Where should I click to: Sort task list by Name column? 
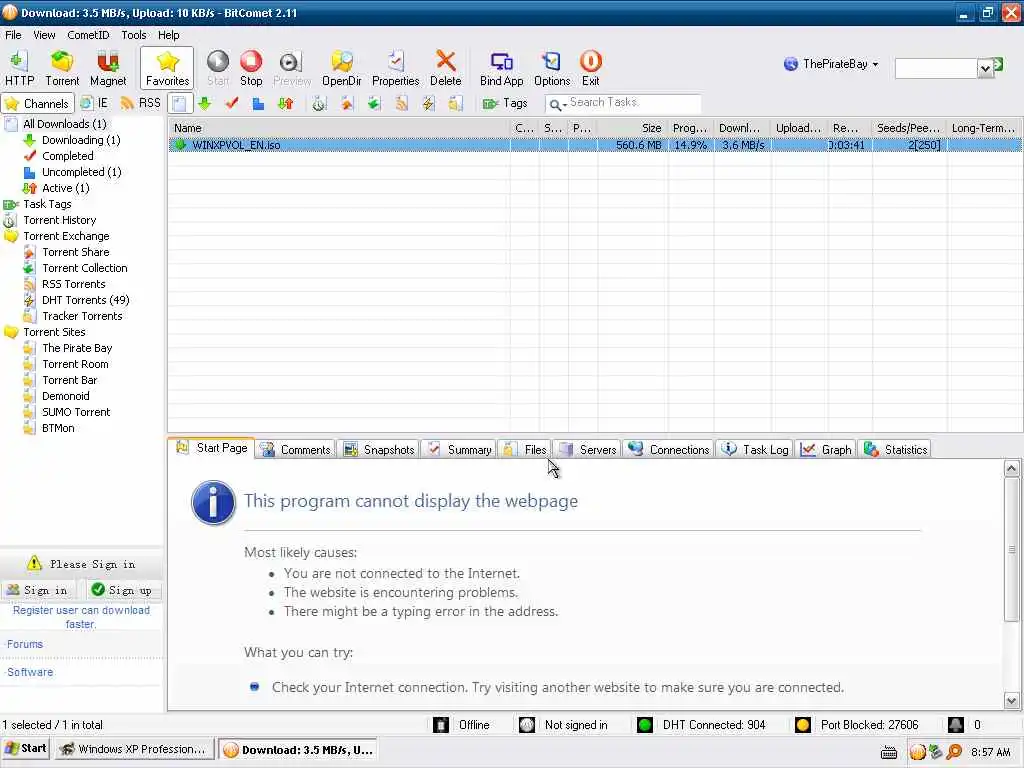pos(339,128)
